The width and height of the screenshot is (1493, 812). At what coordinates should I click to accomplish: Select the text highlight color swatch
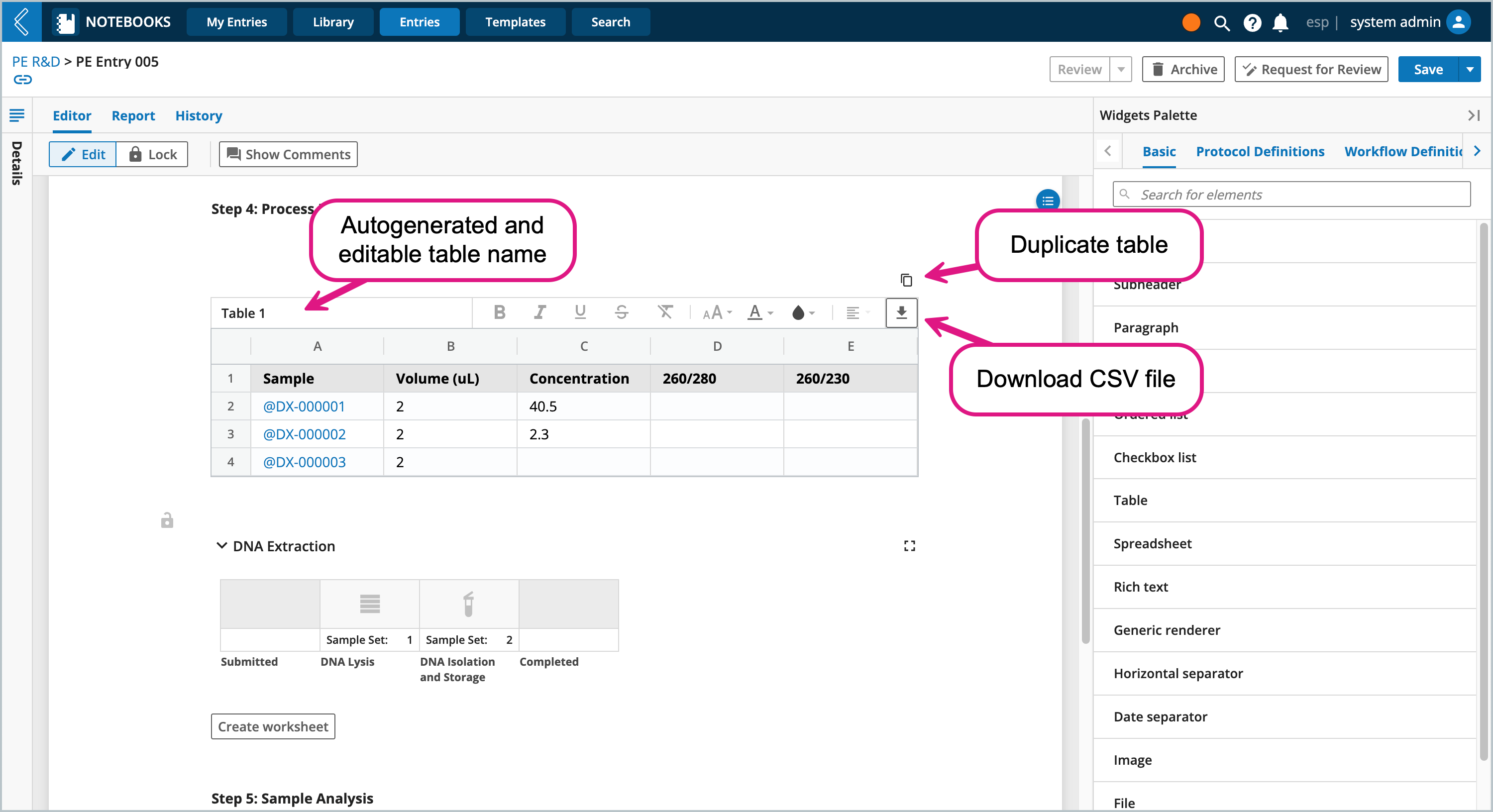point(797,313)
